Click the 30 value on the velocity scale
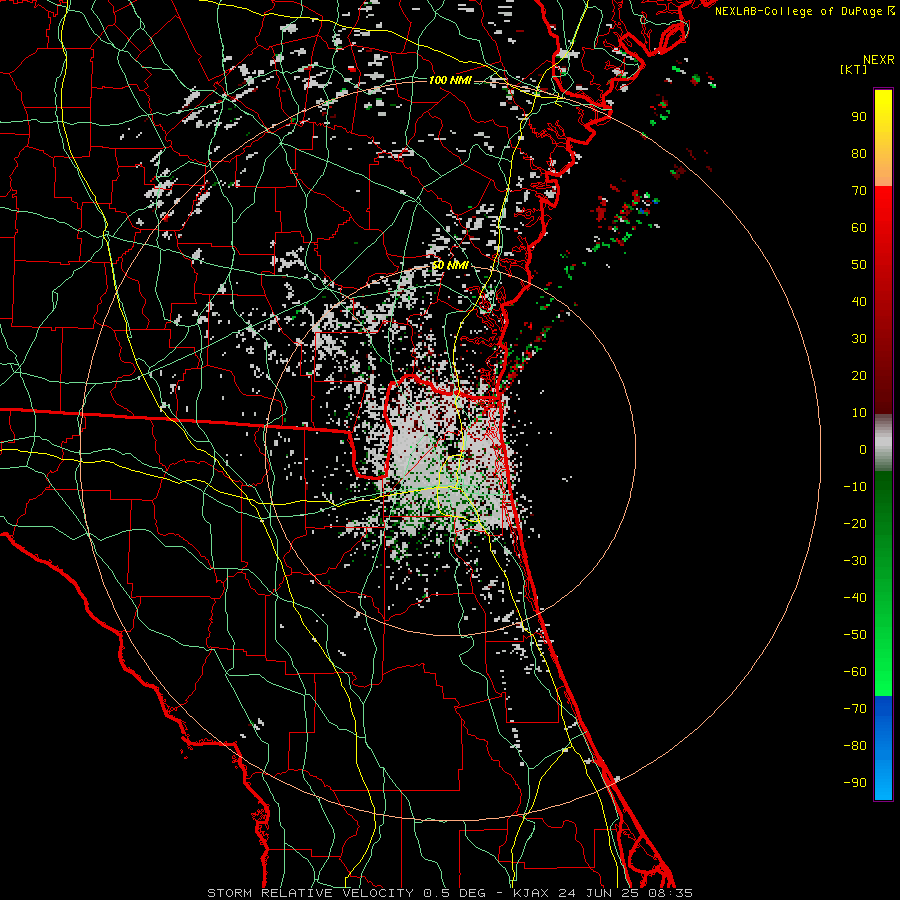The height and width of the screenshot is (900, 900). pos(859,339)
